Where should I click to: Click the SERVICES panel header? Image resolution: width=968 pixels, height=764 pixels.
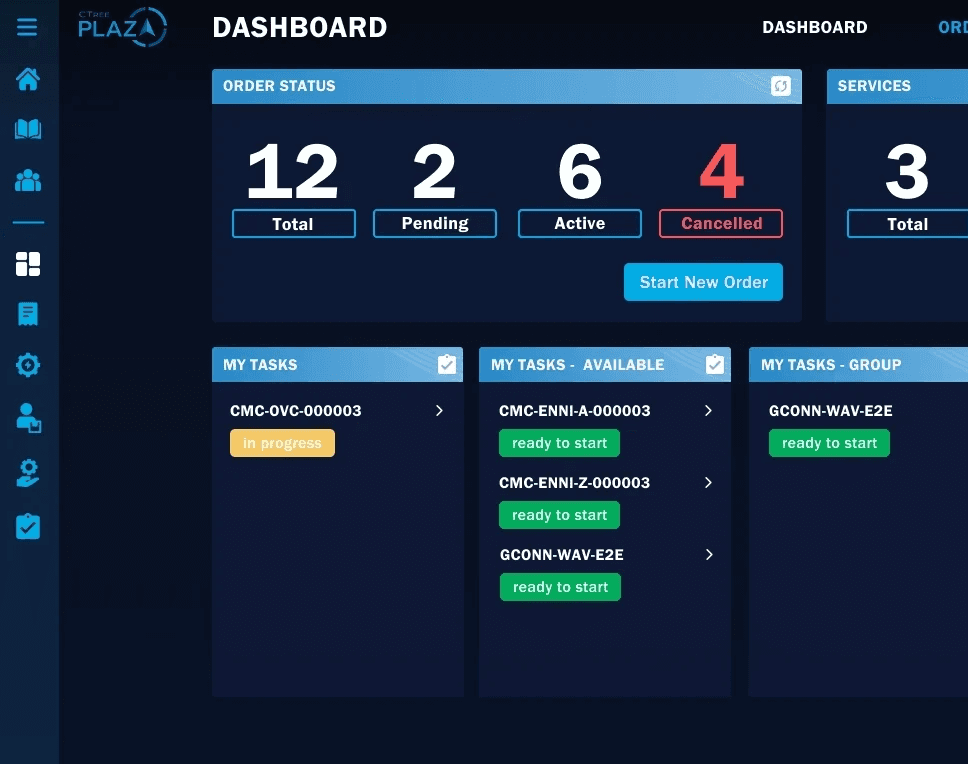pos(897,86)
